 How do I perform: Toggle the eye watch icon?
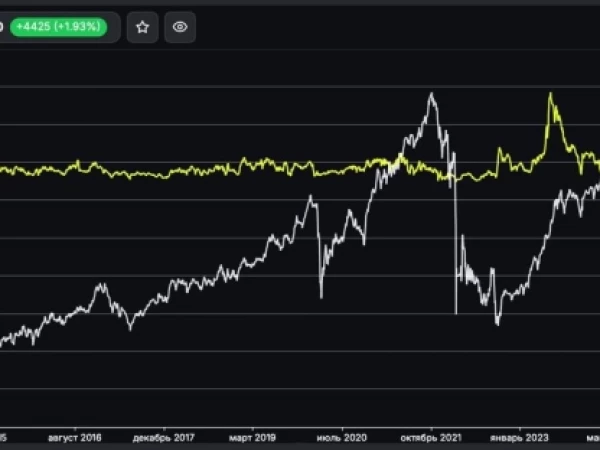(180, 27)
